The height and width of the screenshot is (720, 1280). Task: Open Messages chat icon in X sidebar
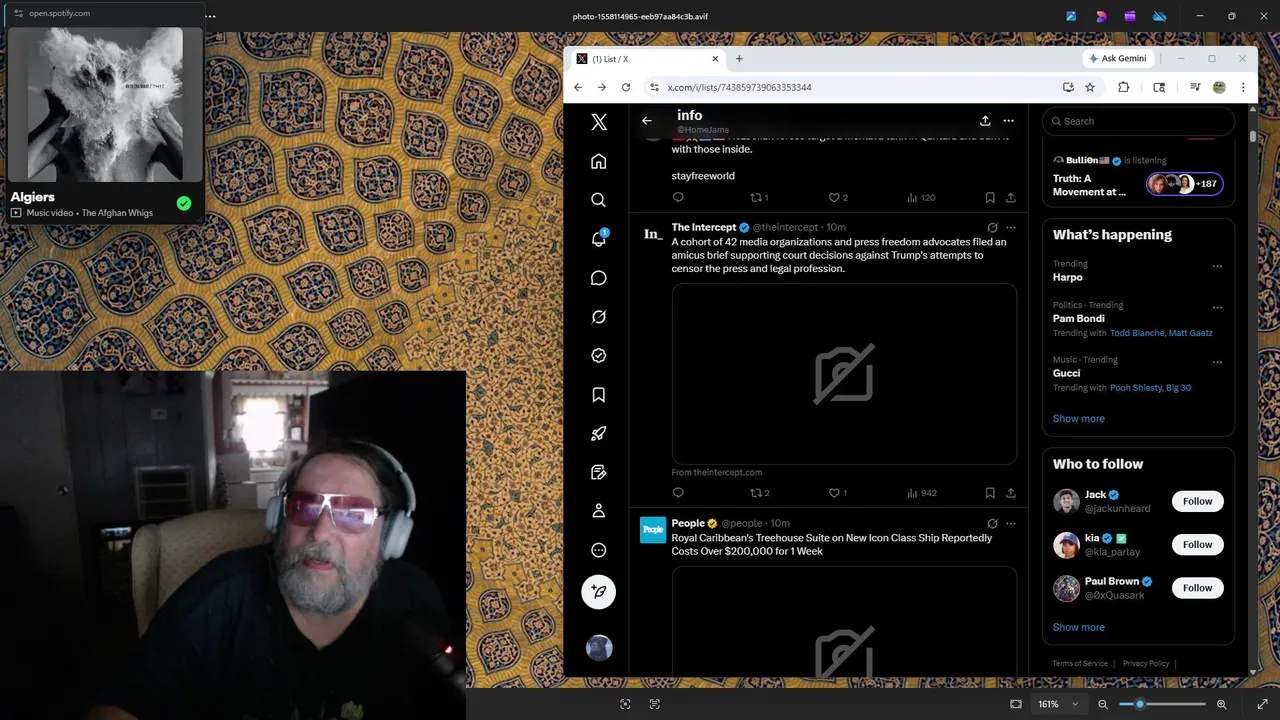point(599,278)
